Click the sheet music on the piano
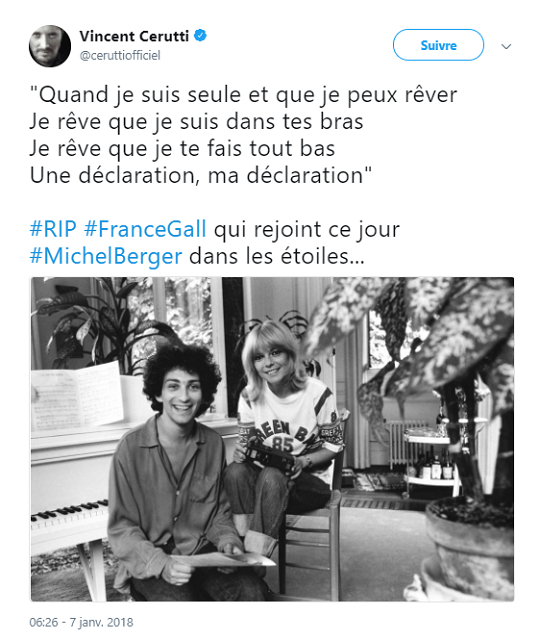 pyautogui.click(x=77, y=396)
